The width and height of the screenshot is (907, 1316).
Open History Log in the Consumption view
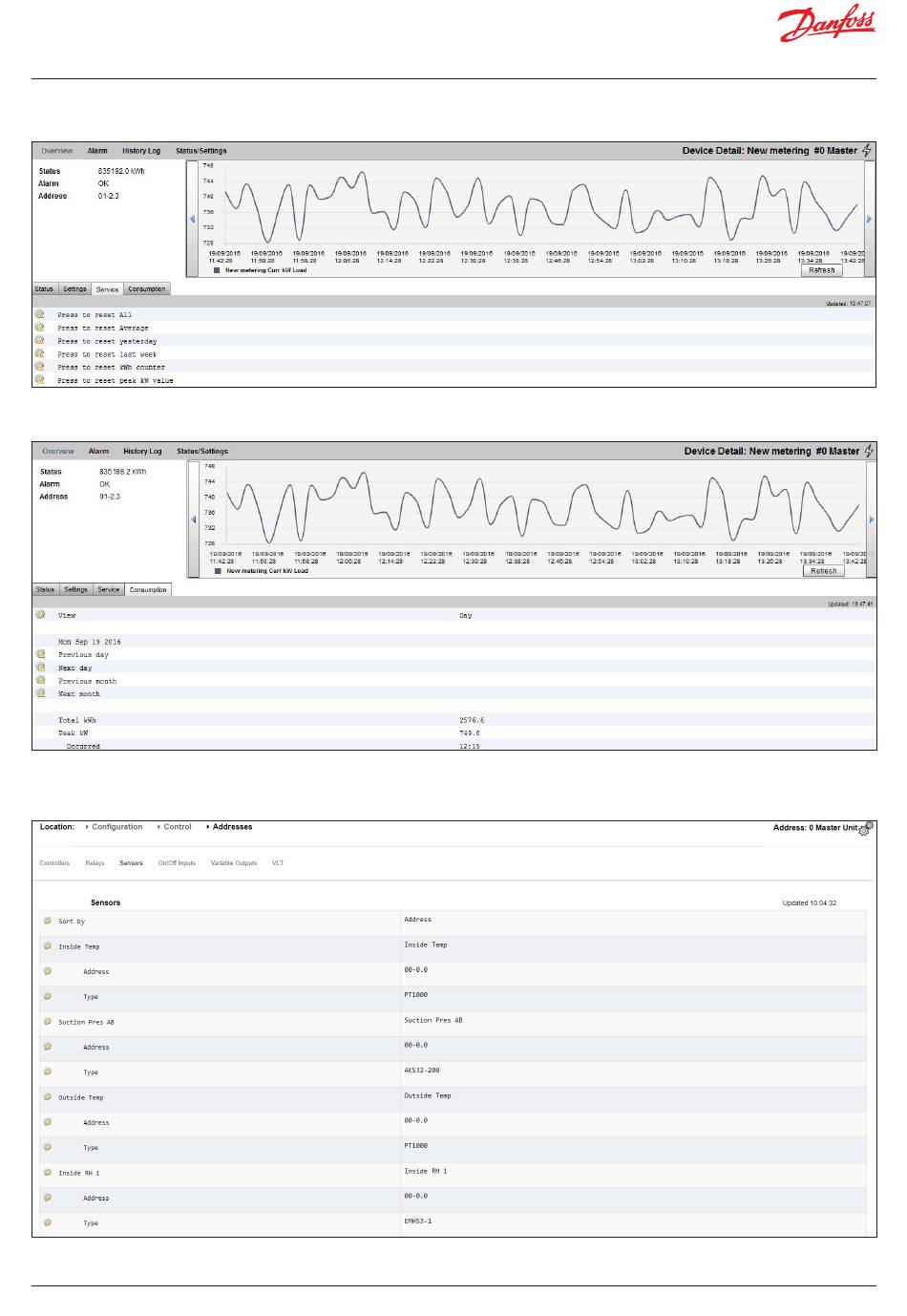[142, 451]
